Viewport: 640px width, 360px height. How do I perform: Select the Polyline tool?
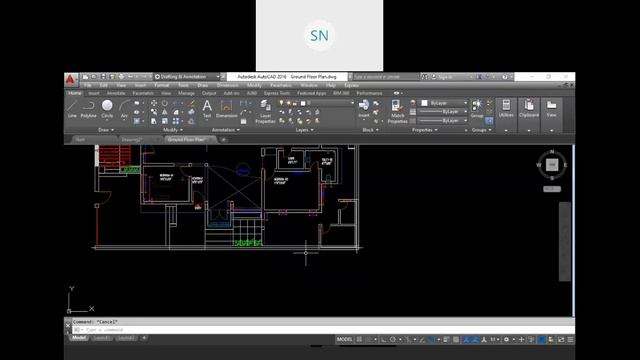88,109
